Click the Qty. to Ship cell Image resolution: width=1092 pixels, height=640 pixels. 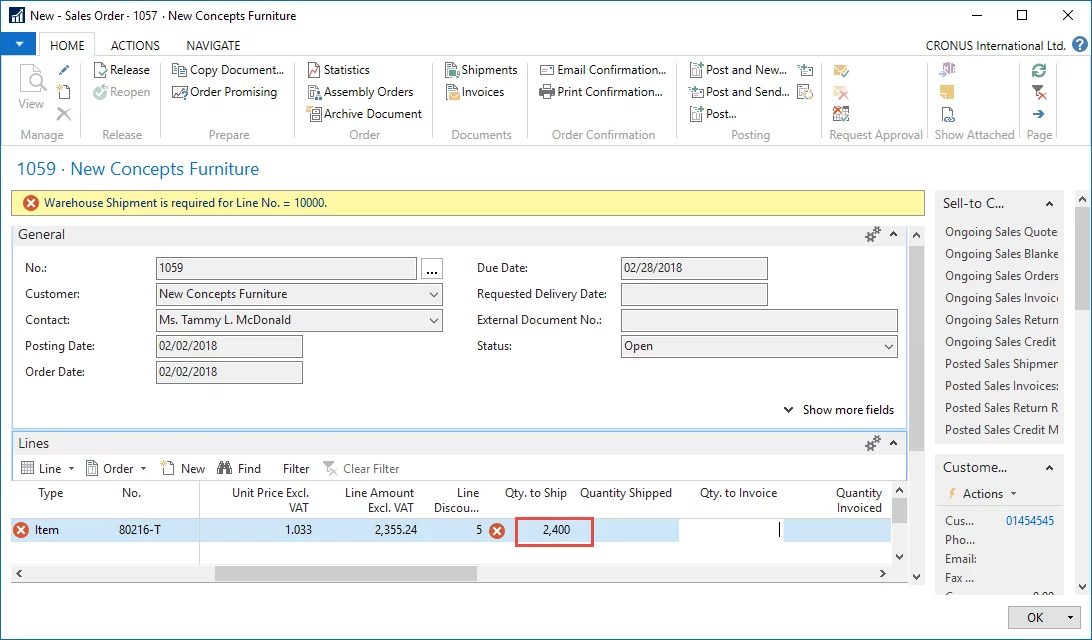pyautogui.click(x=555, y=530)
